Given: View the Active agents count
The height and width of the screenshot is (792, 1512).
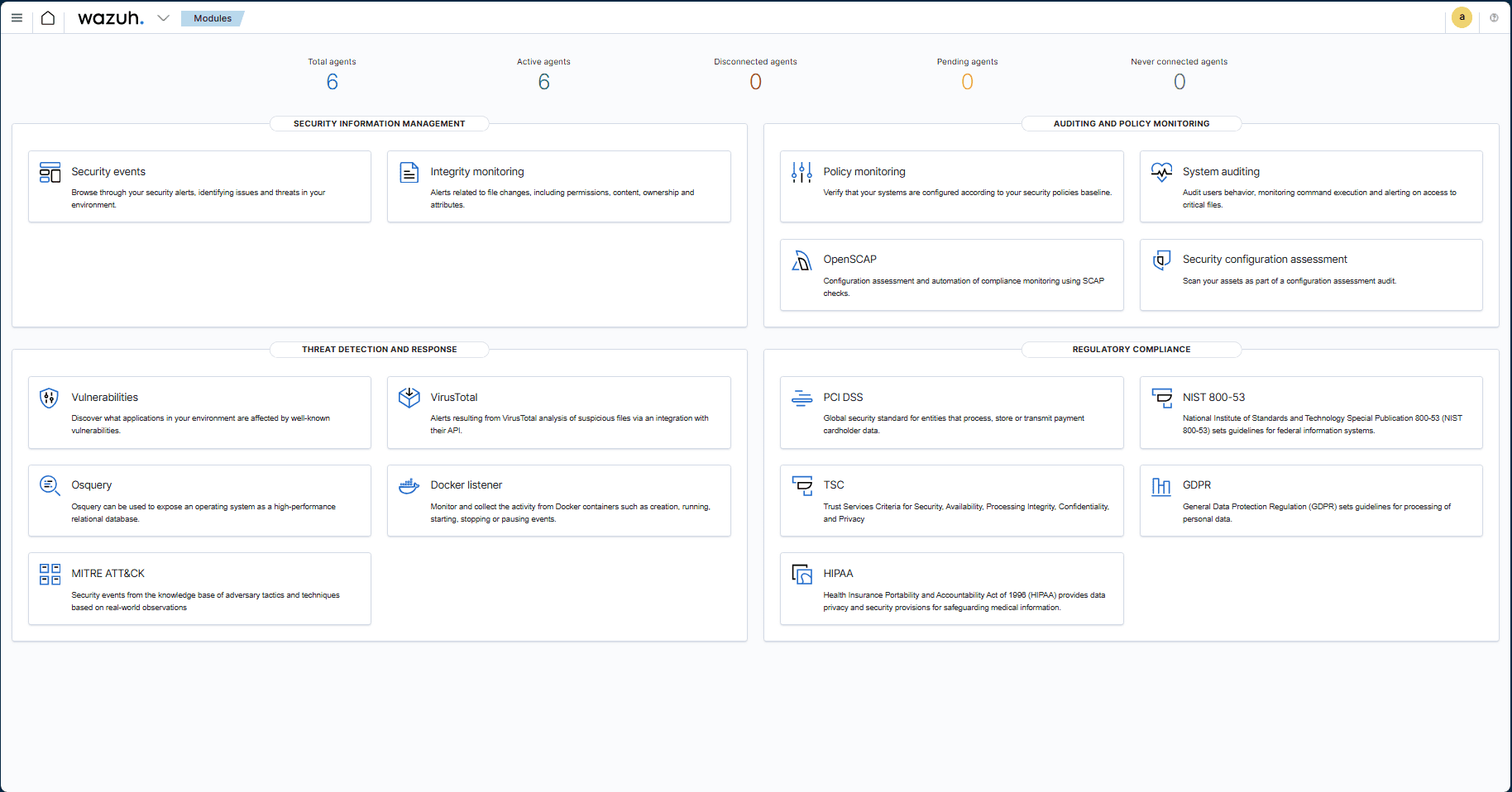Looking at the screenshot, I should [543, 82].
